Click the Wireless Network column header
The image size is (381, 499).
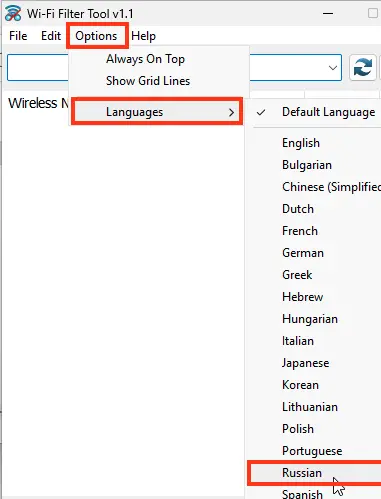(x=38, y=103)
